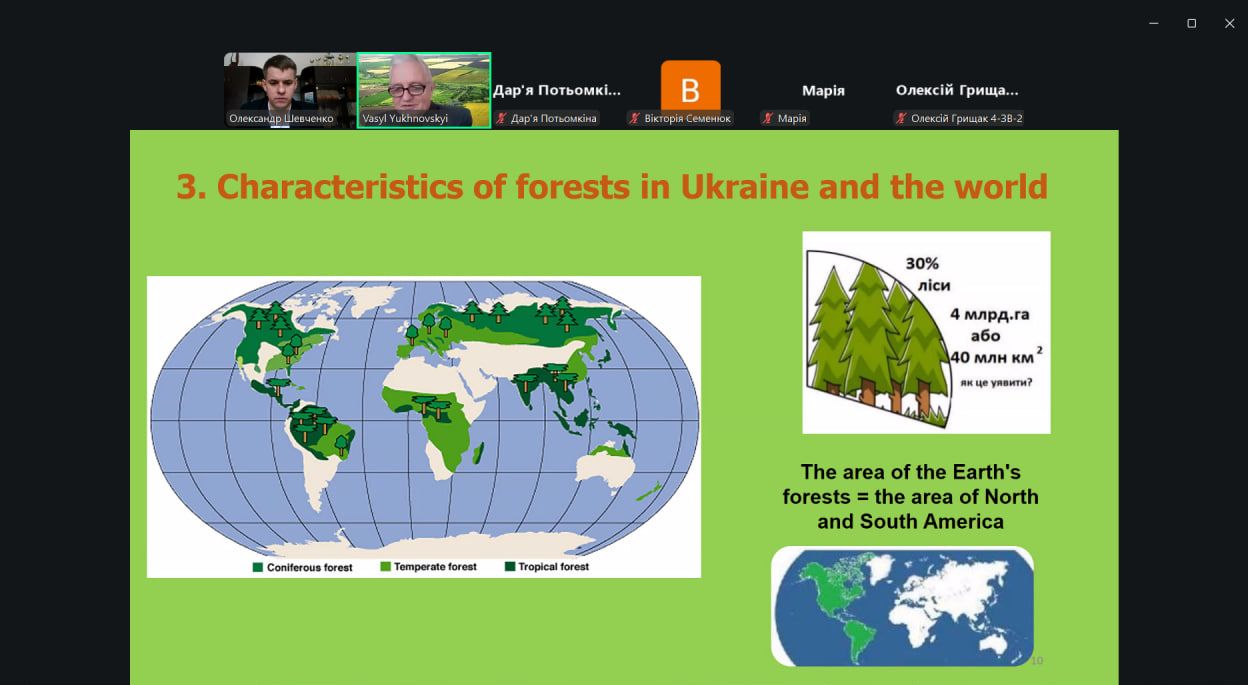The image size is (1248, 685).
Task: Click the 30% ліси trees infographic
Action: tap(926, 332)
